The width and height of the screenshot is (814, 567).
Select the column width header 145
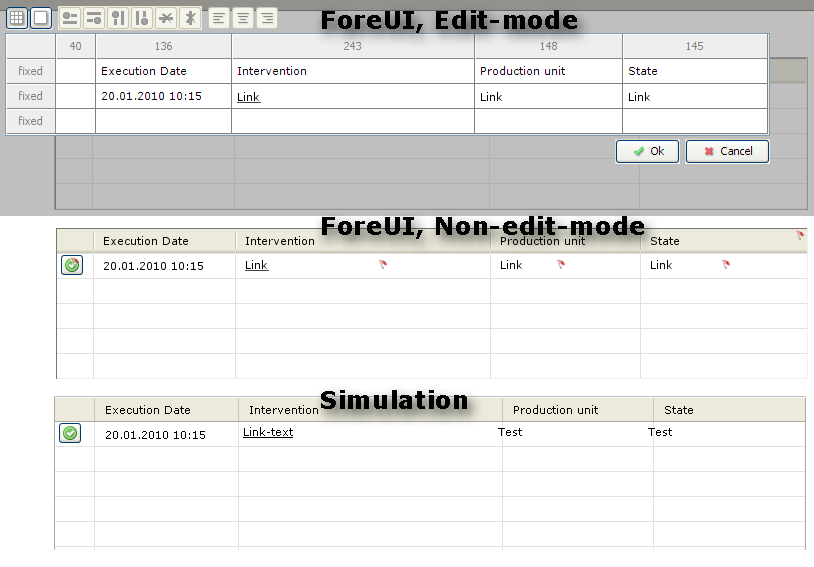click(695, 46)
